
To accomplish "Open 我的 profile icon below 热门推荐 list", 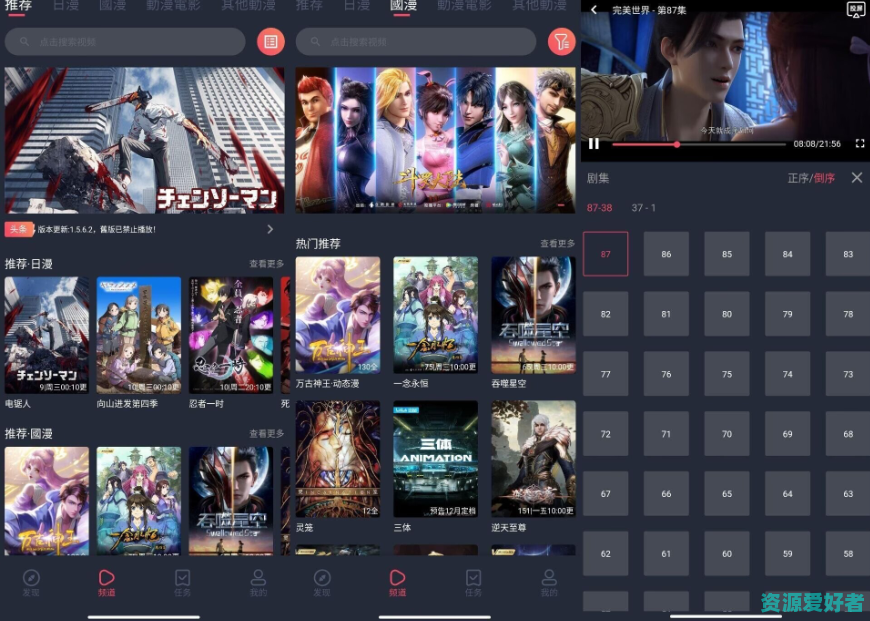I will tap(549, 582).
